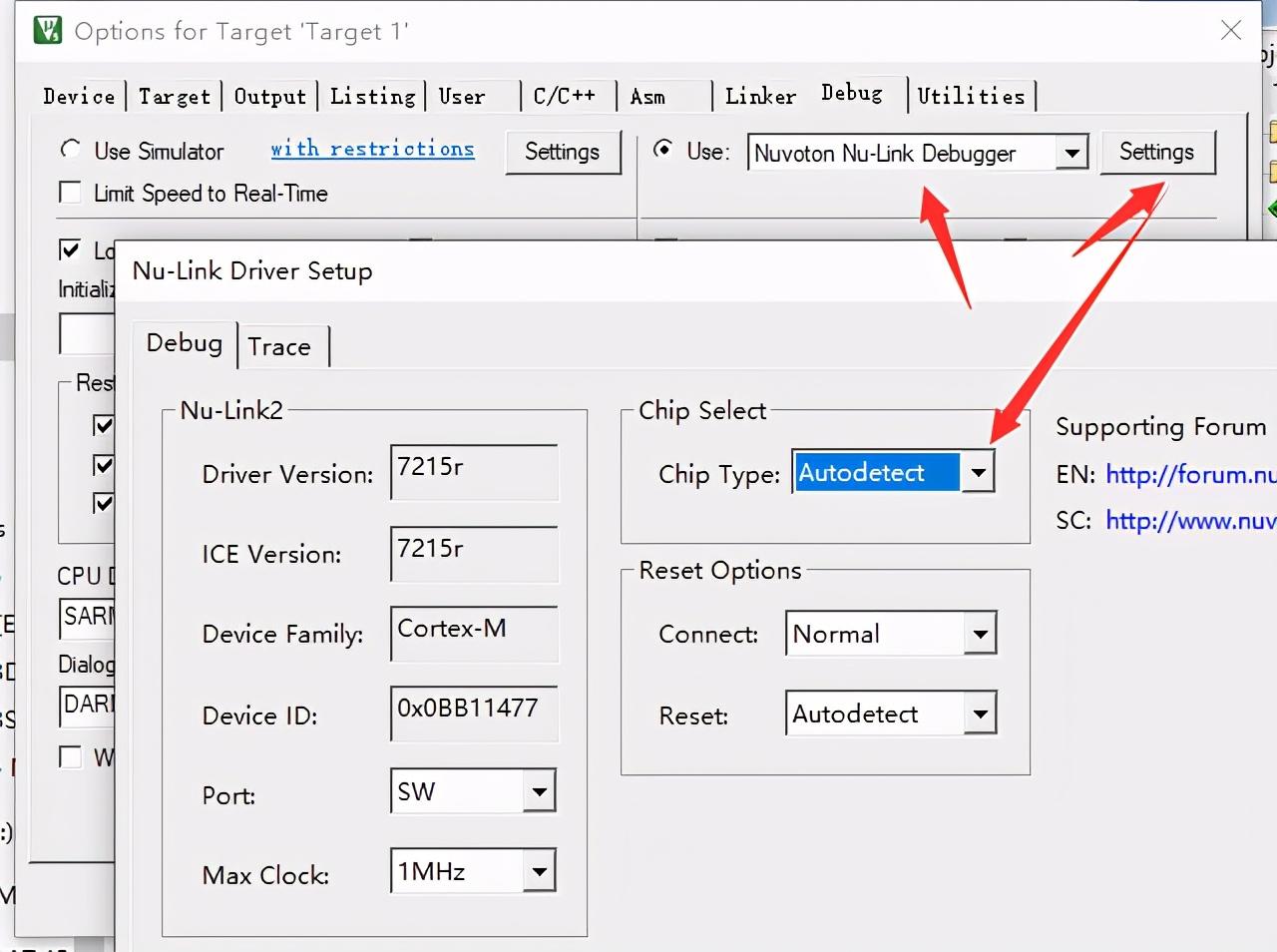Select the Debug tab in Options dialog

click(x=852, y=93)
